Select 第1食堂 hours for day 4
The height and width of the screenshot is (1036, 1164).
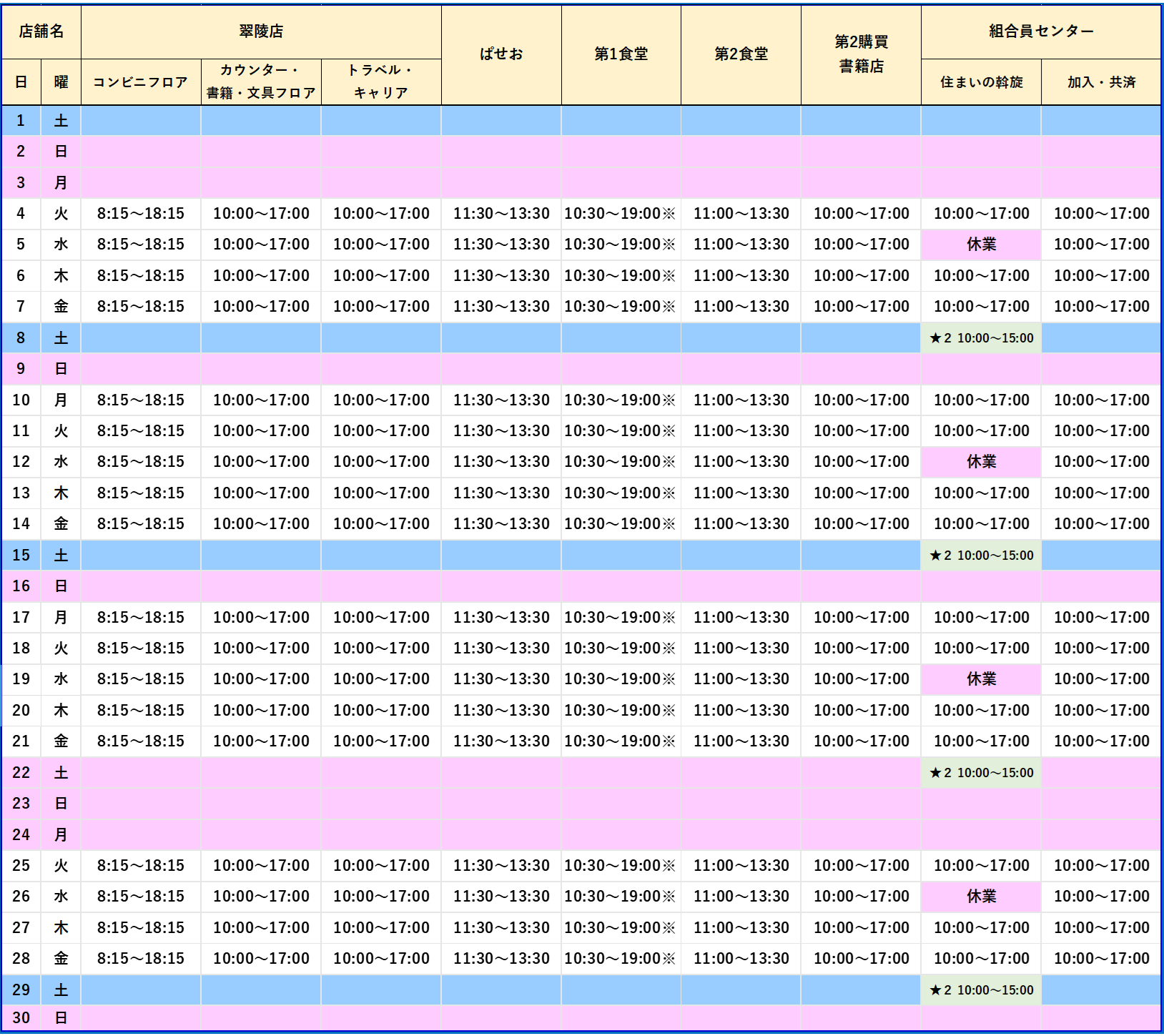621,214
